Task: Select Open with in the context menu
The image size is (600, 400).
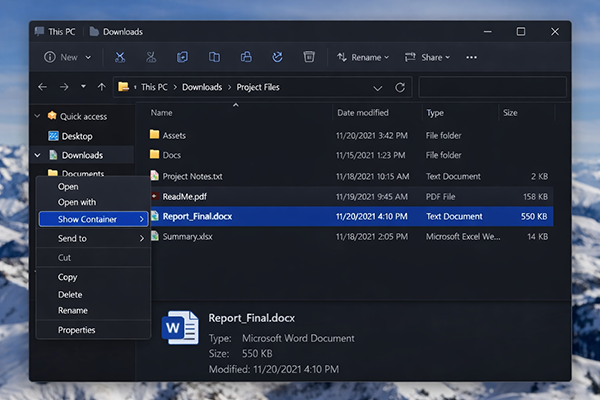Action: 77,202
